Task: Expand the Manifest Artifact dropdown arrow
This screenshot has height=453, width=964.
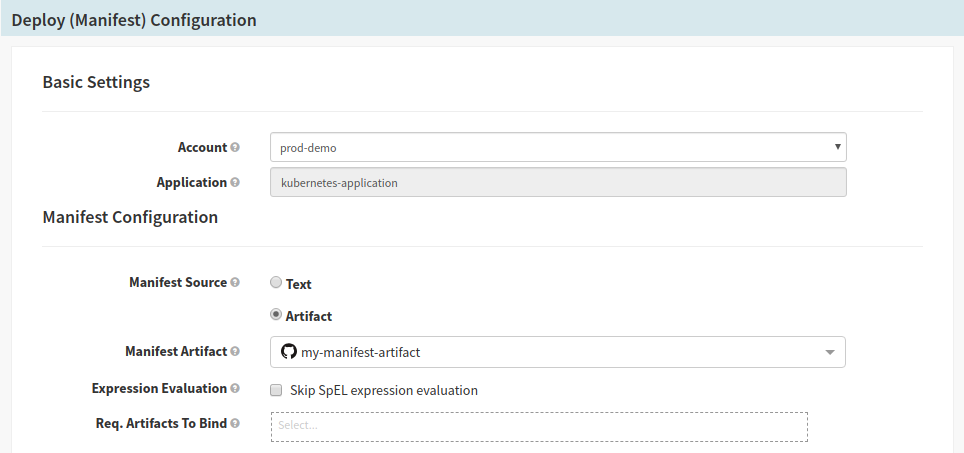Action: tap(829, 352)
